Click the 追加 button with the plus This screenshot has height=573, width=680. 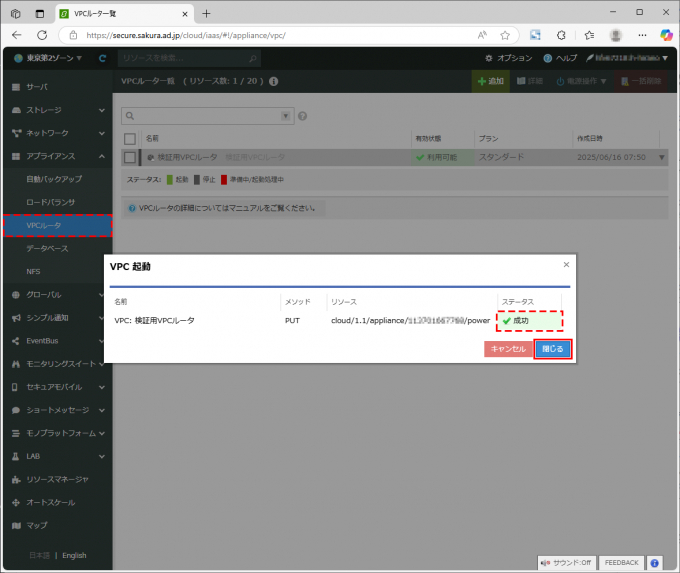coord(490,81)
